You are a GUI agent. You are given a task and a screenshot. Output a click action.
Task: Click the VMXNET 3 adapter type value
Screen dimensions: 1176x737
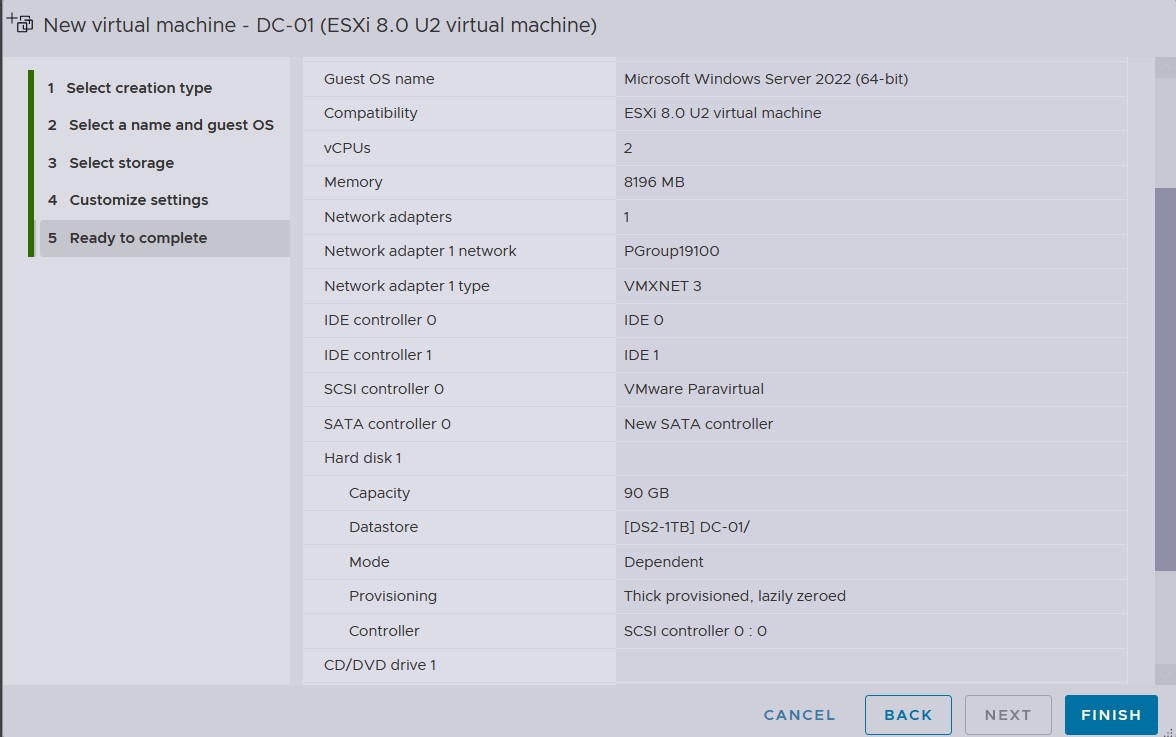[662, 286]
